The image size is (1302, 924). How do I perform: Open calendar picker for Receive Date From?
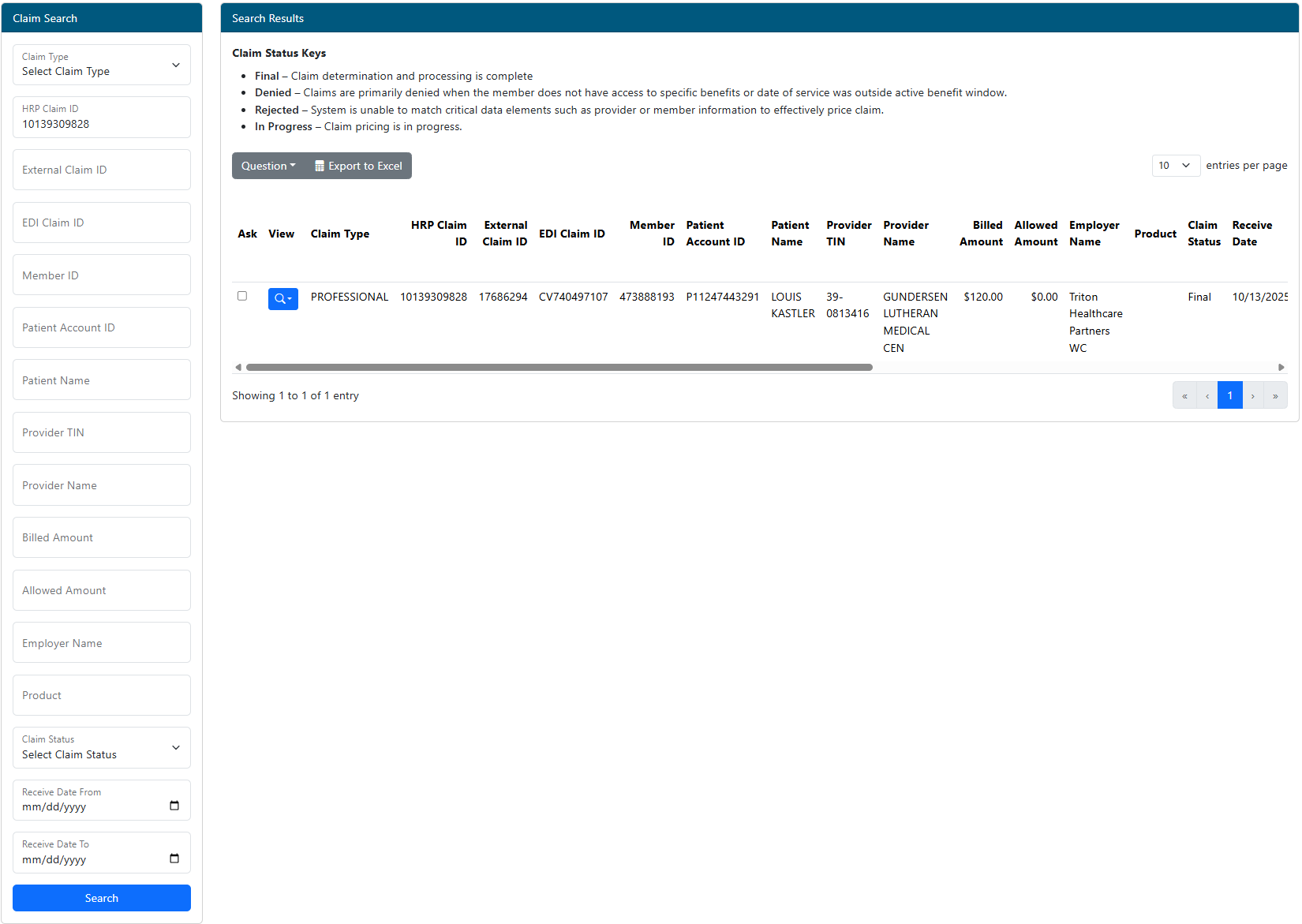click(x=174, y=806)
